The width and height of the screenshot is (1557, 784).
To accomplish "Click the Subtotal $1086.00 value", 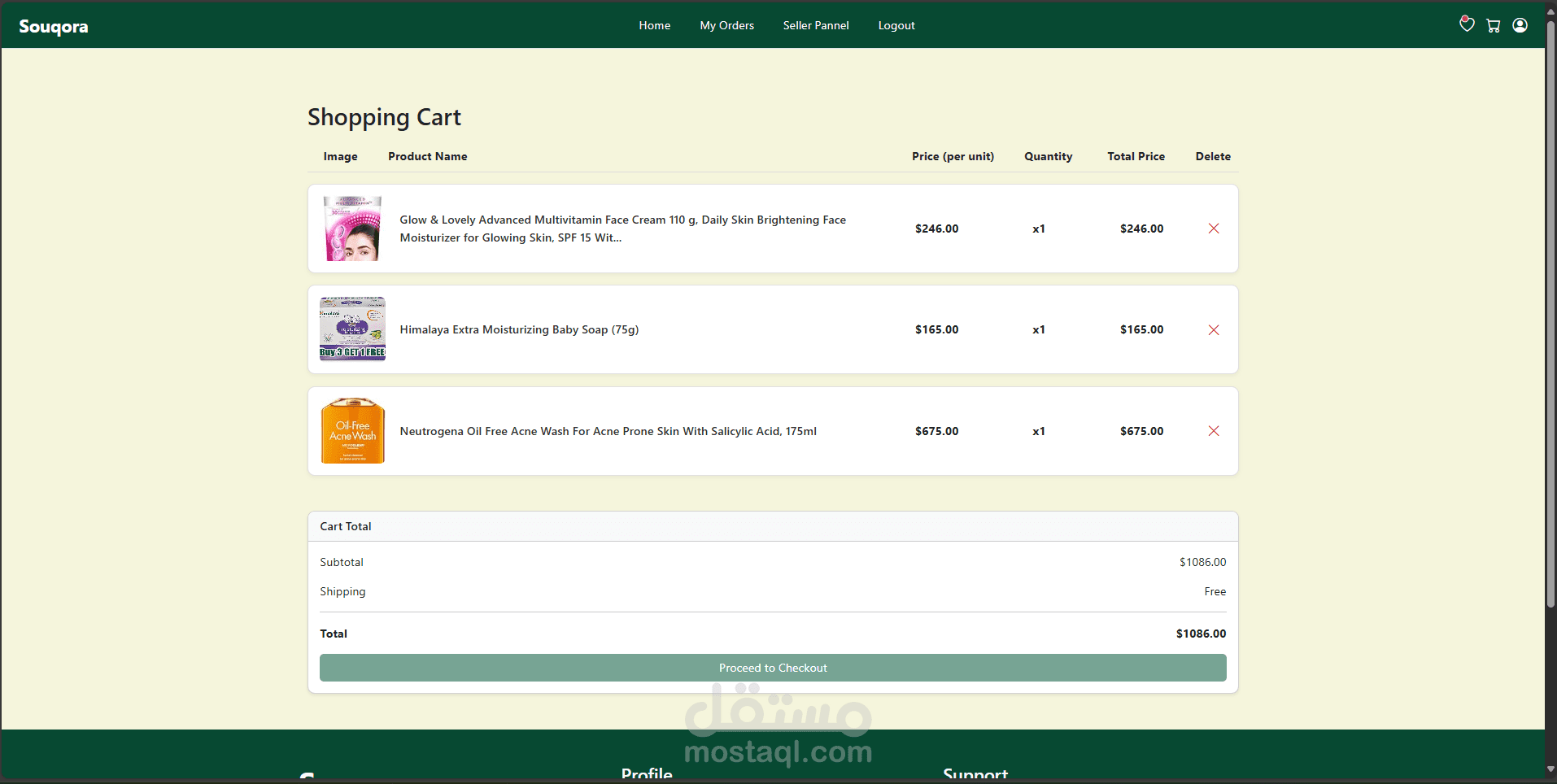I will tap(1203, 562).
